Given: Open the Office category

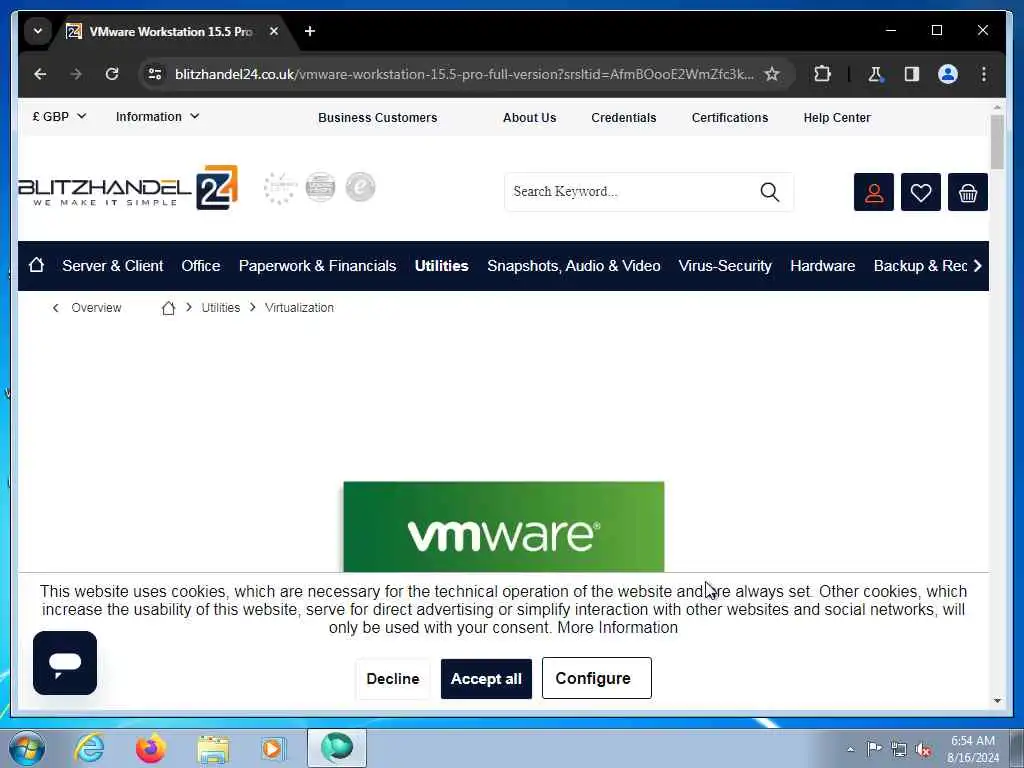Looking at the screenshot, I should pos(200,266).
